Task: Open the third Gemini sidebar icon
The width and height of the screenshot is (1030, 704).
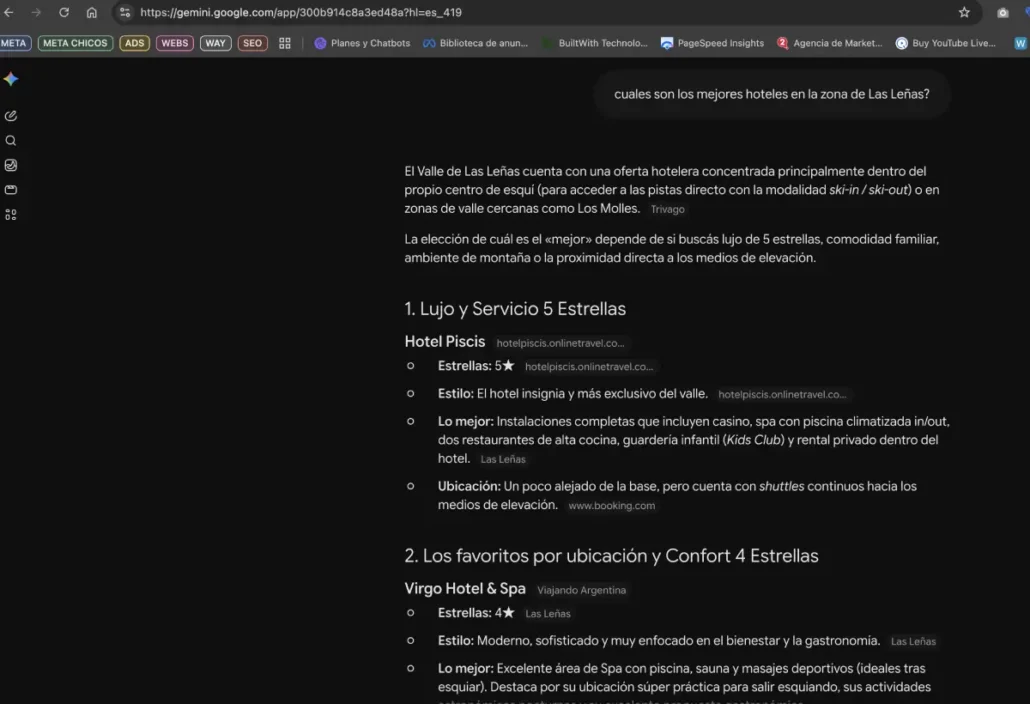Action: pos(11,165)
